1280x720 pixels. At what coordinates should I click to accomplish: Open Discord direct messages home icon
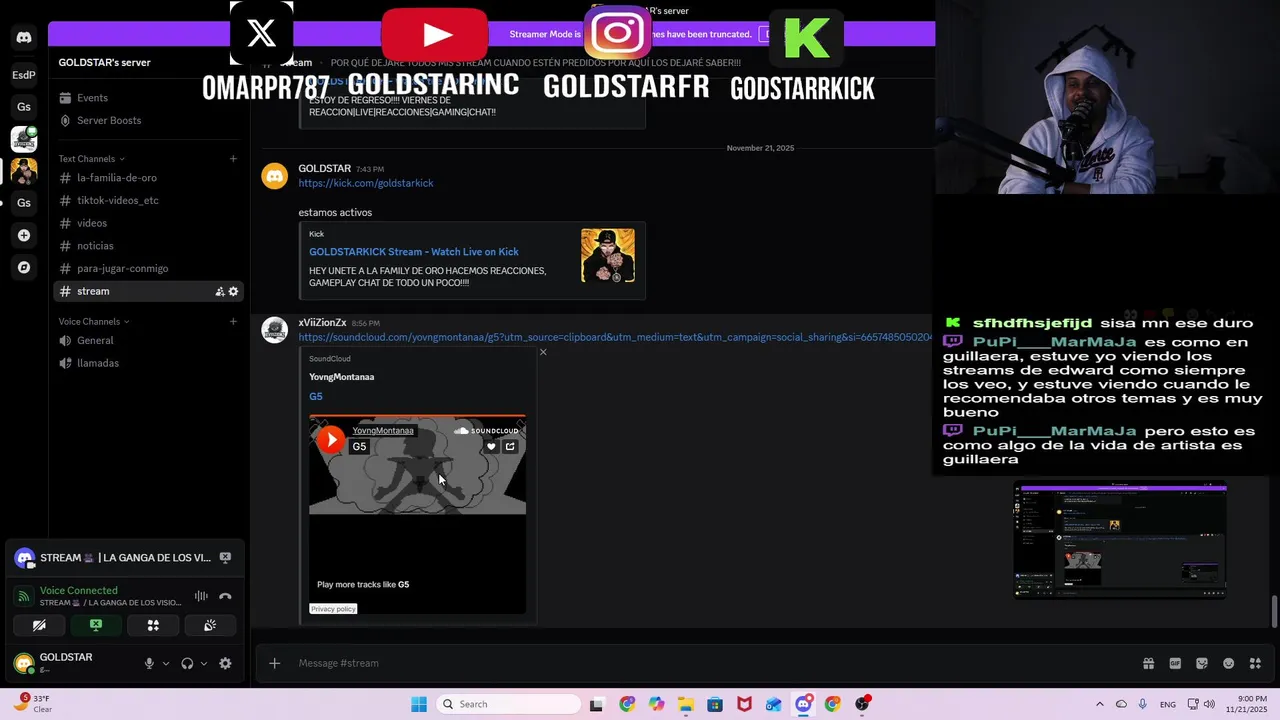tap(24, 38)
